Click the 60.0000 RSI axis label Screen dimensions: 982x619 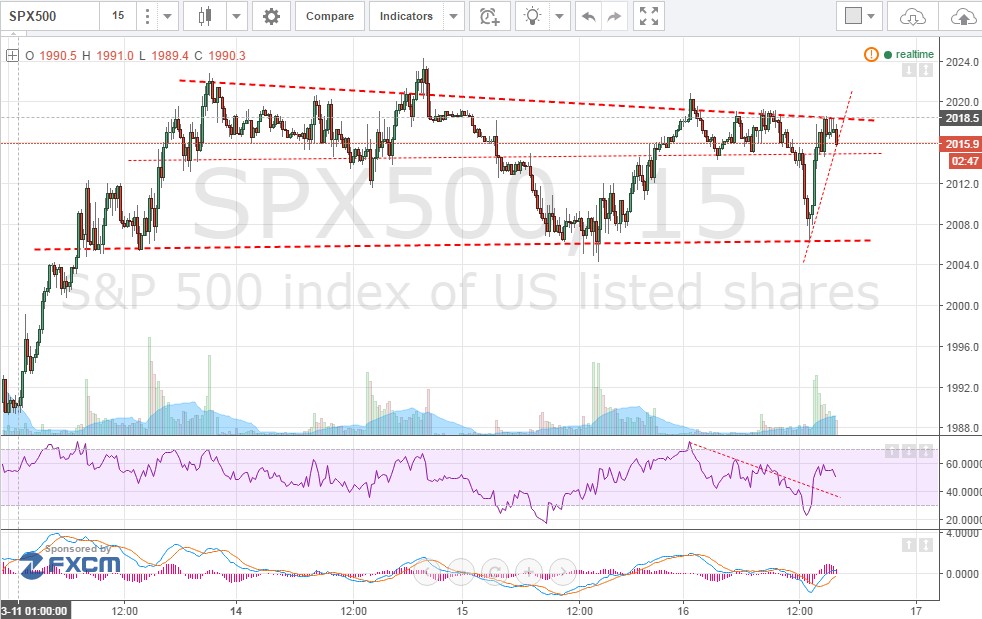coord(963,464)
